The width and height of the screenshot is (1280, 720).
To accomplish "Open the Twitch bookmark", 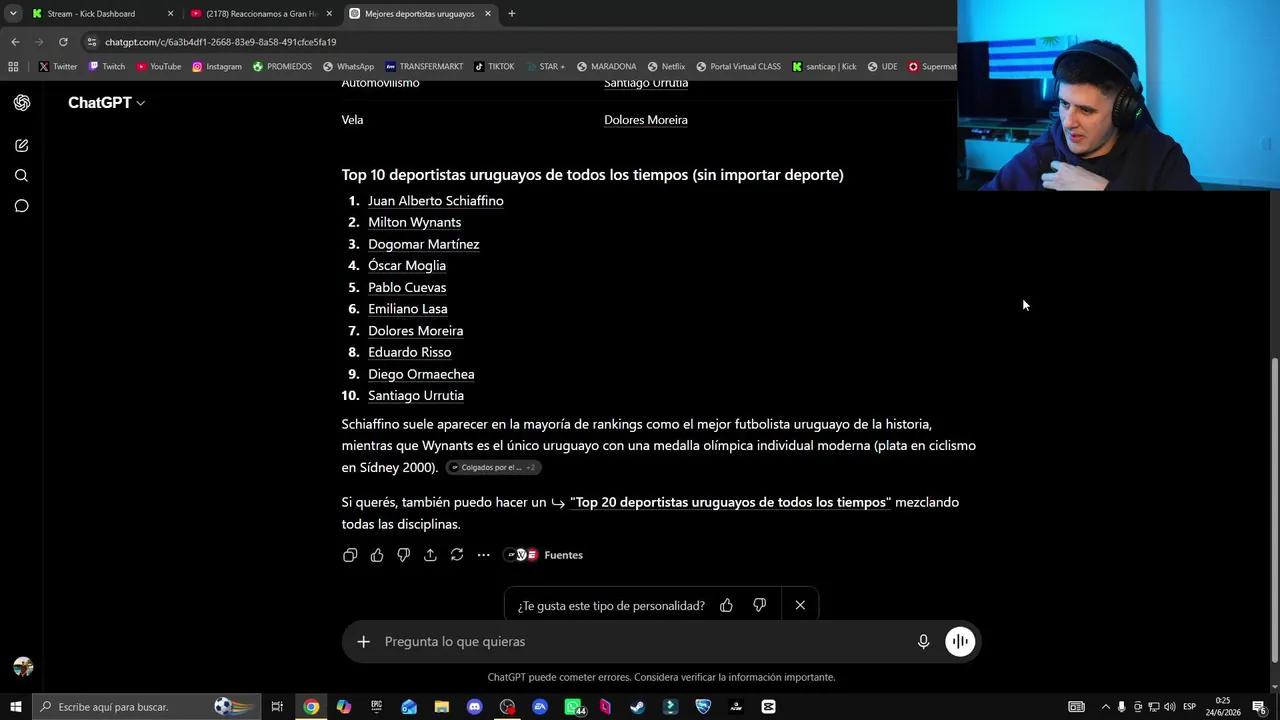I will (x=107, y=67).
